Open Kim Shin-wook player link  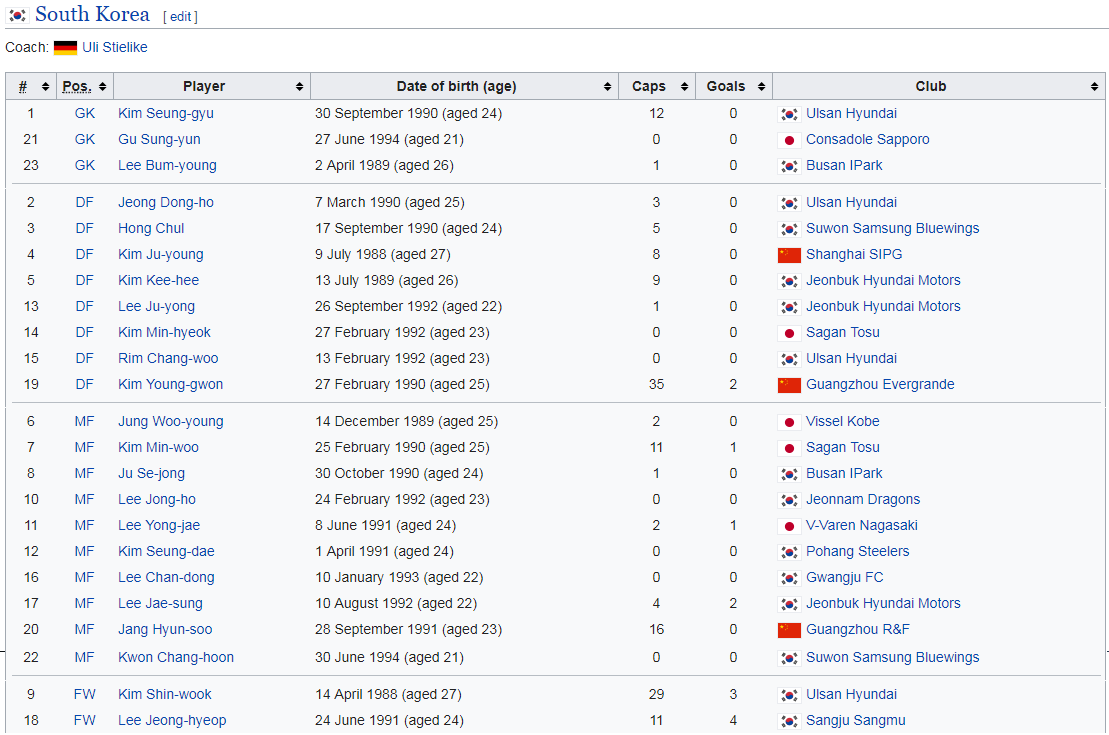pyautogui.click(x=165, y=695)
